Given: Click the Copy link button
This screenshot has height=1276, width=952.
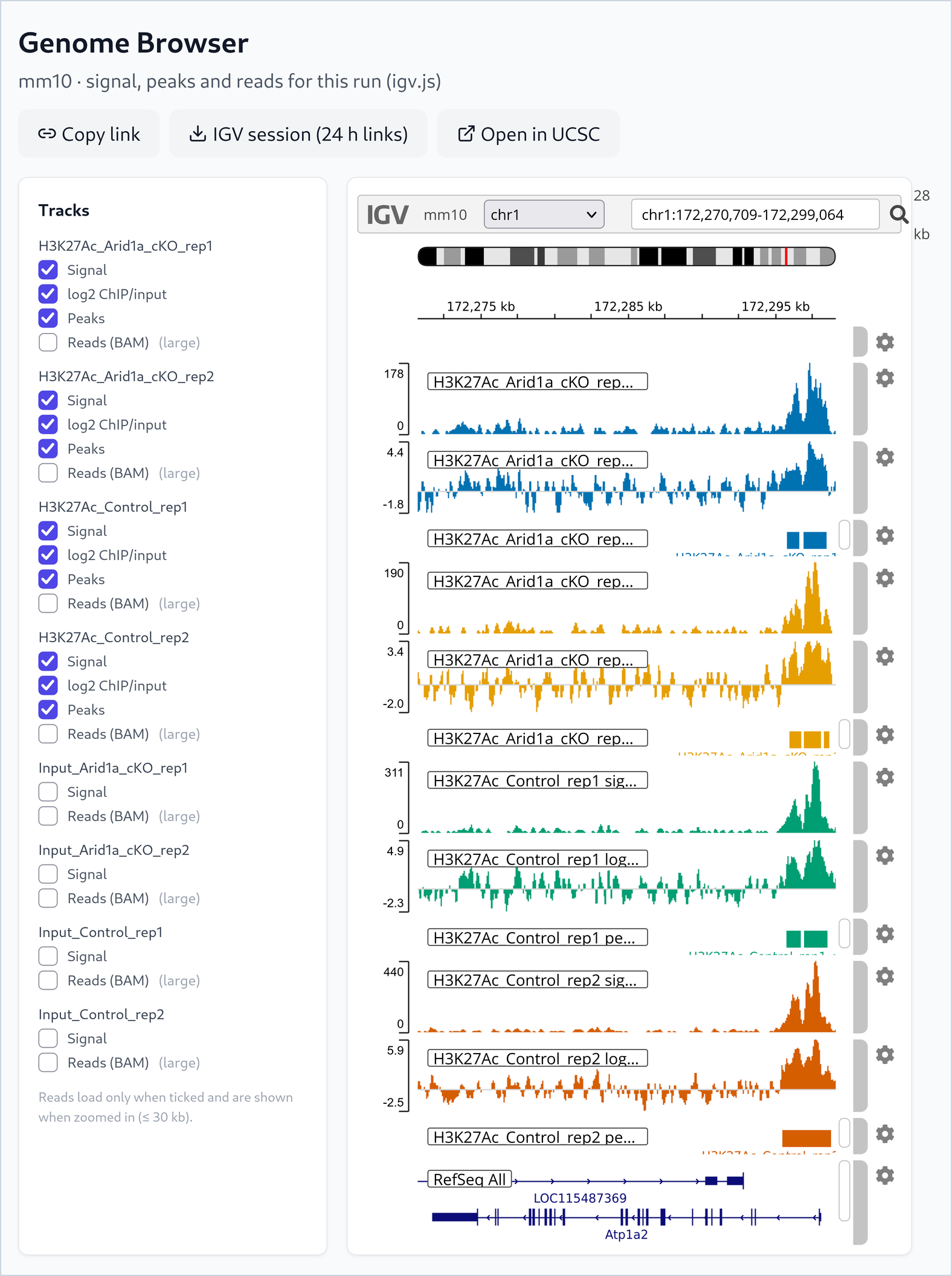Looking at the screenshot, I should click(x=89, y=134).
